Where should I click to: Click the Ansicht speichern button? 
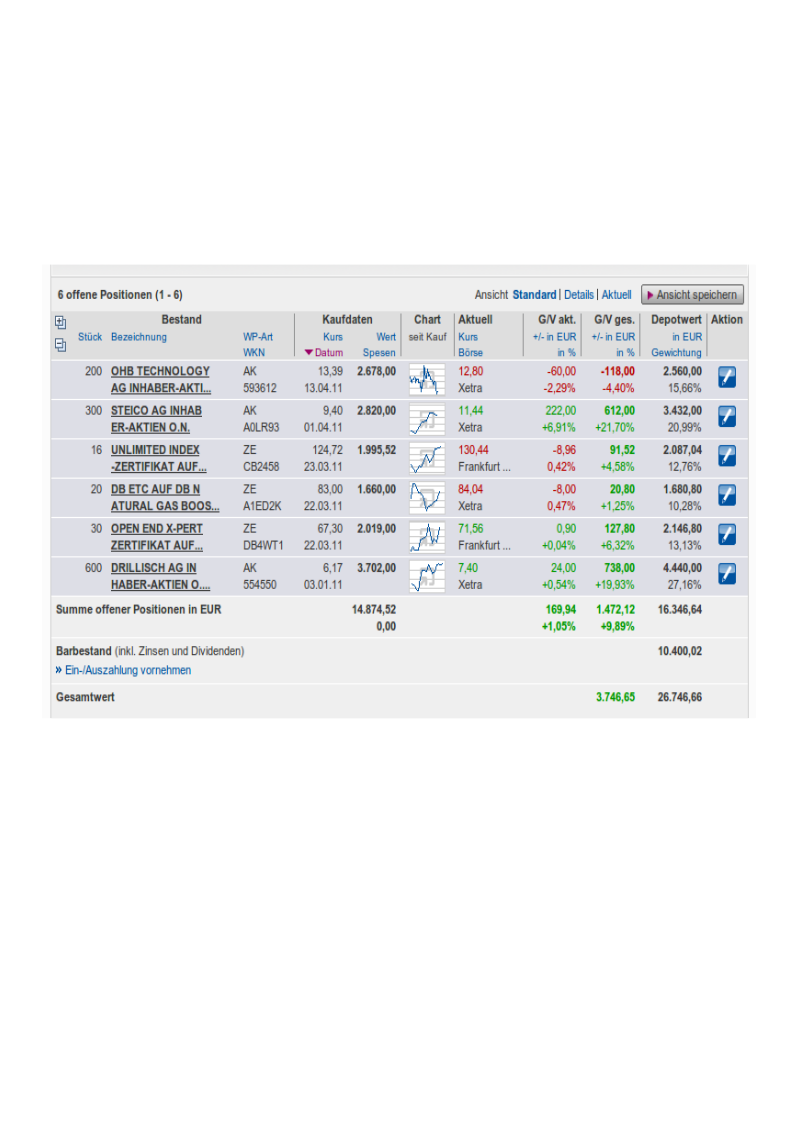pyautogui.click(x=692, y=294)
